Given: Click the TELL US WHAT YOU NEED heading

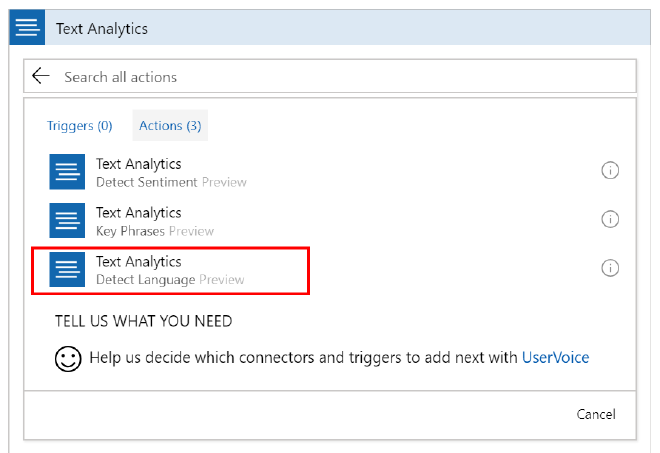Looking at the screenshot, I should point(144,321).
